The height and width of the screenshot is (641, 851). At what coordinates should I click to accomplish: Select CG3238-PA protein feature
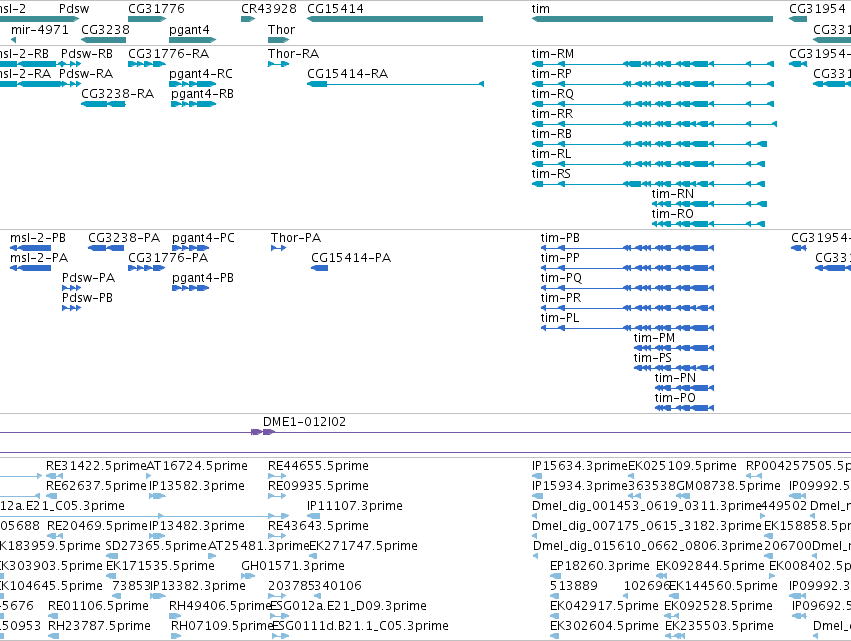[x=106, y=248]
